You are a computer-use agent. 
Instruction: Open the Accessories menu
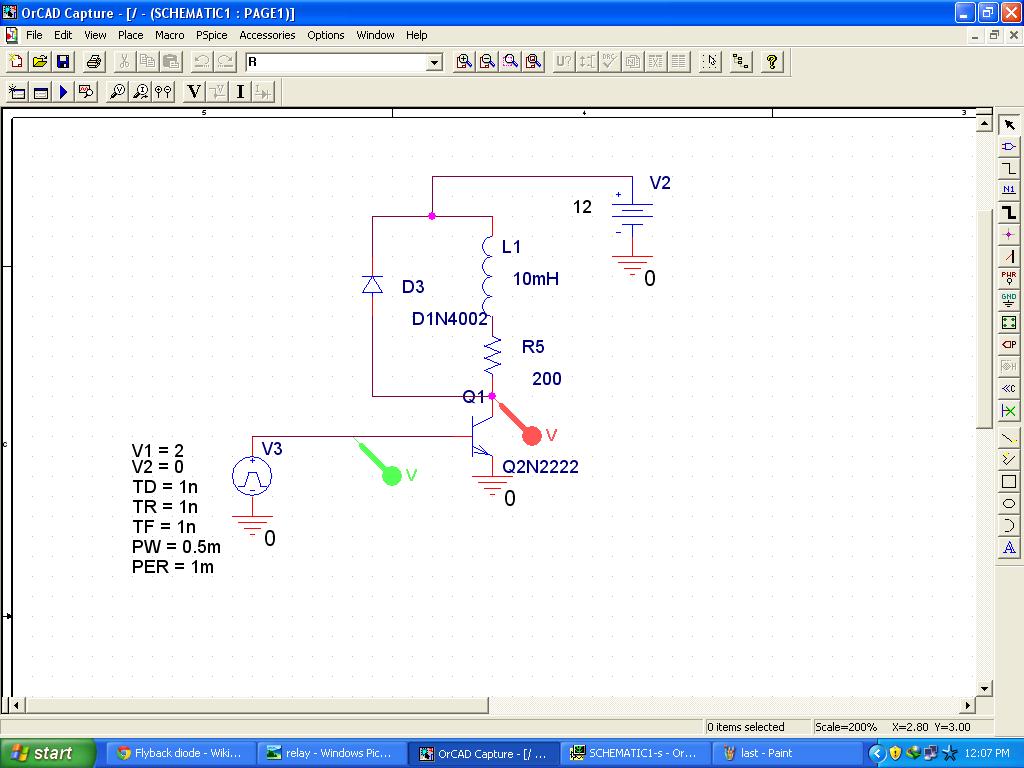[266, 35]
